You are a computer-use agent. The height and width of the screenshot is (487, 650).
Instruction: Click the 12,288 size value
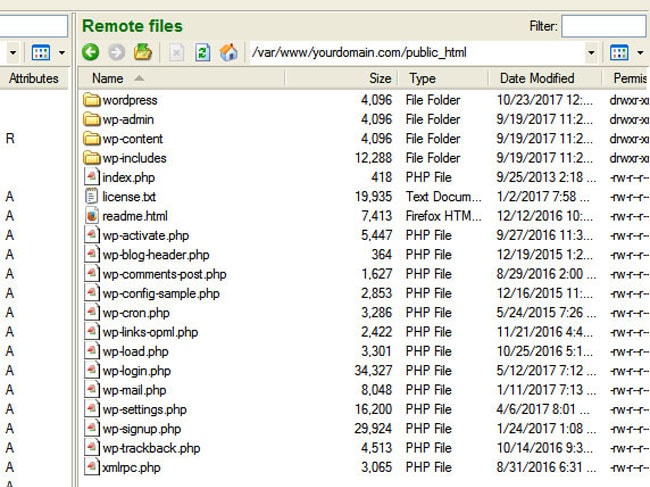(373, 158)
